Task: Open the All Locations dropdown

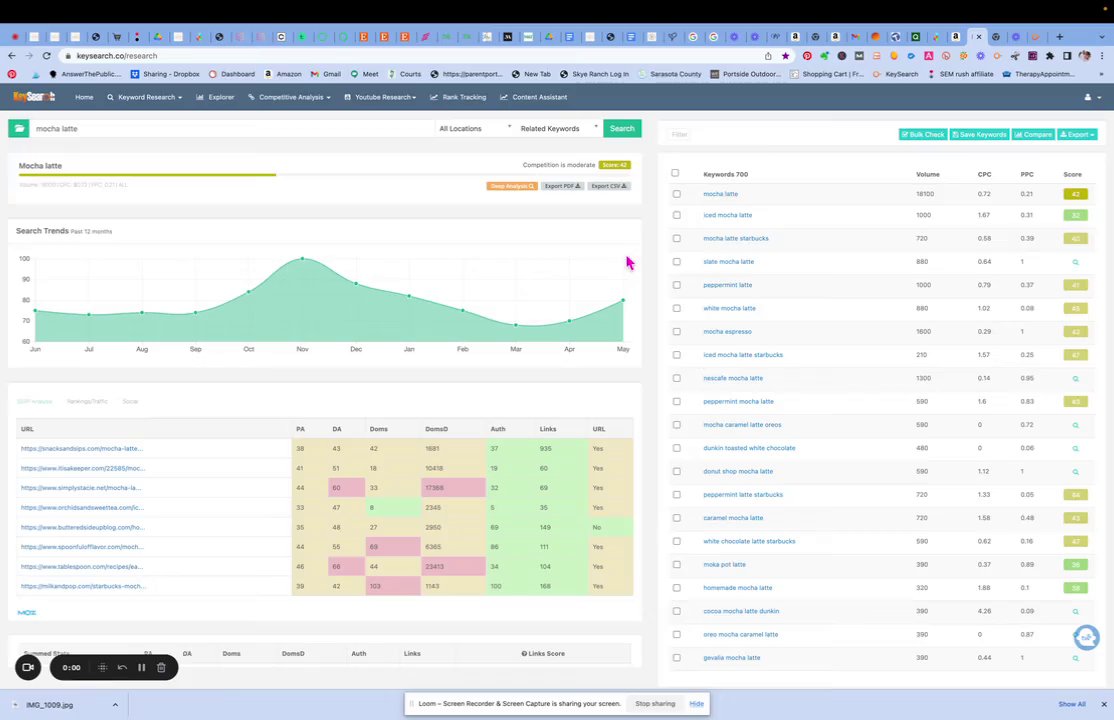Action: 475,129
